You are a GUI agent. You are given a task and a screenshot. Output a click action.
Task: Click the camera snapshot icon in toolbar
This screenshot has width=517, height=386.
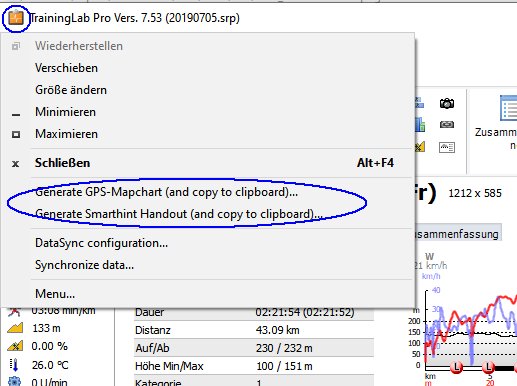point(447,104)
